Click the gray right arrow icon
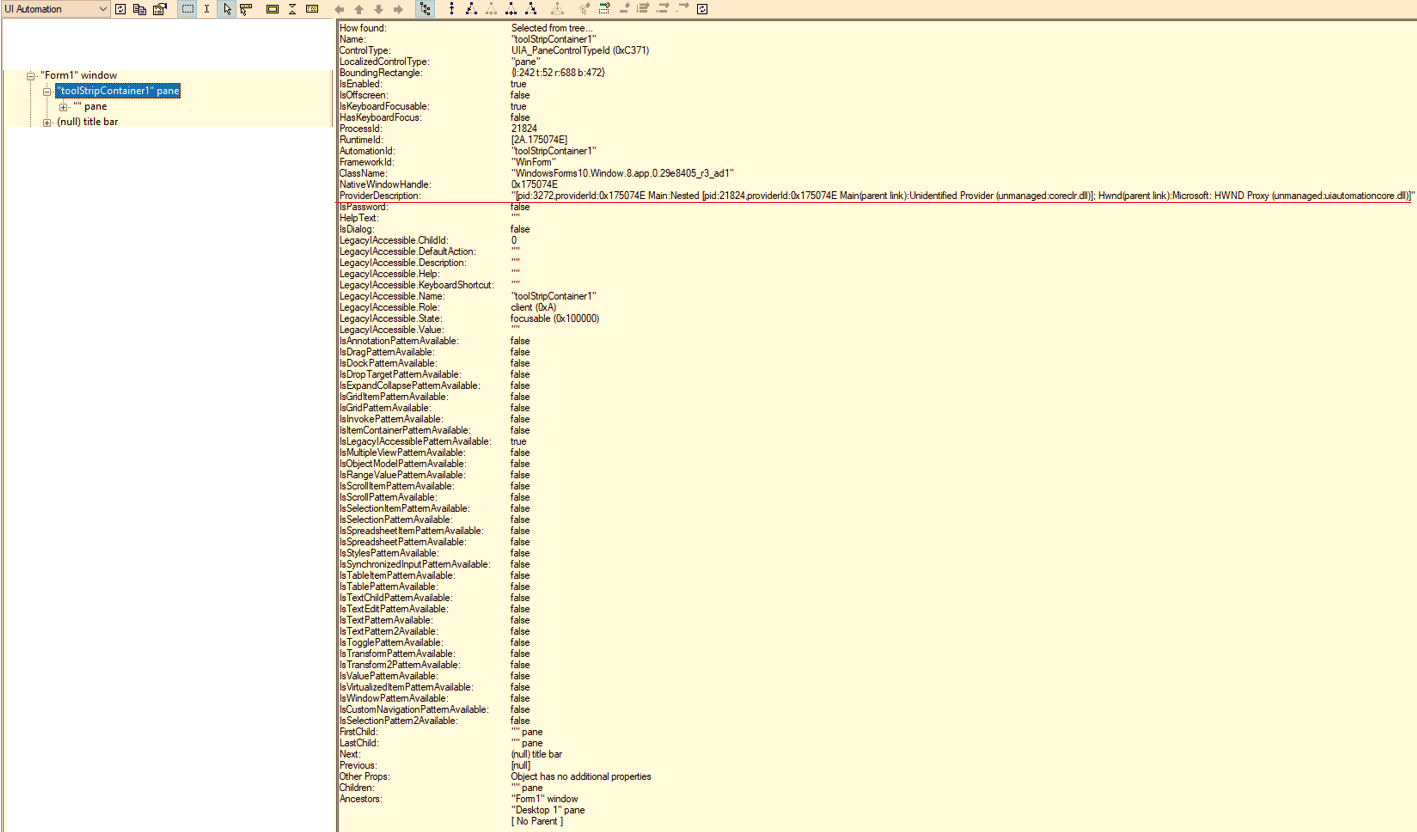1417x832 pixels. pyautogui.click(x=398, y=9)
